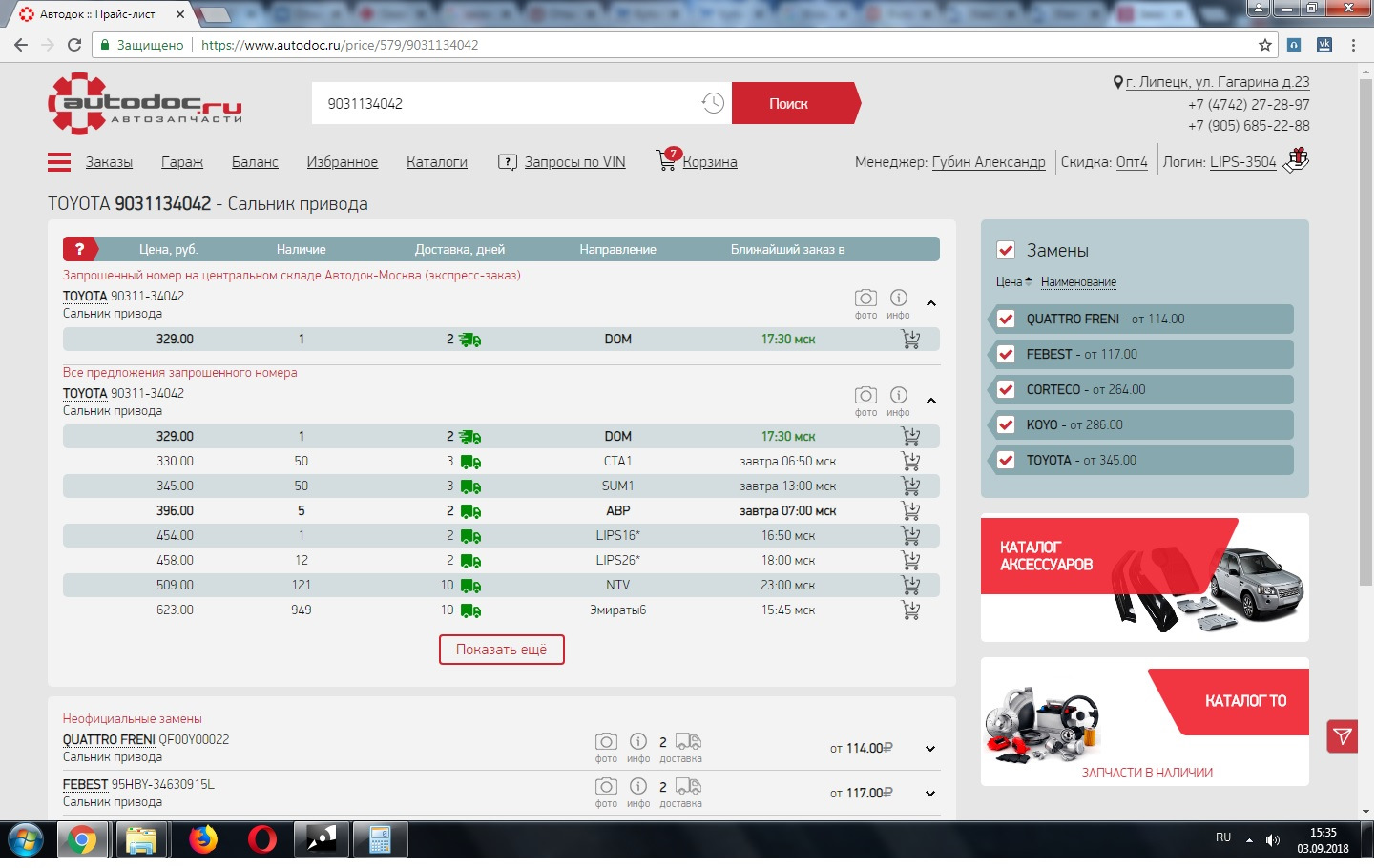1376x868 pixels.
Task: Click the red filter funnel floating button
Action: 1343,736
